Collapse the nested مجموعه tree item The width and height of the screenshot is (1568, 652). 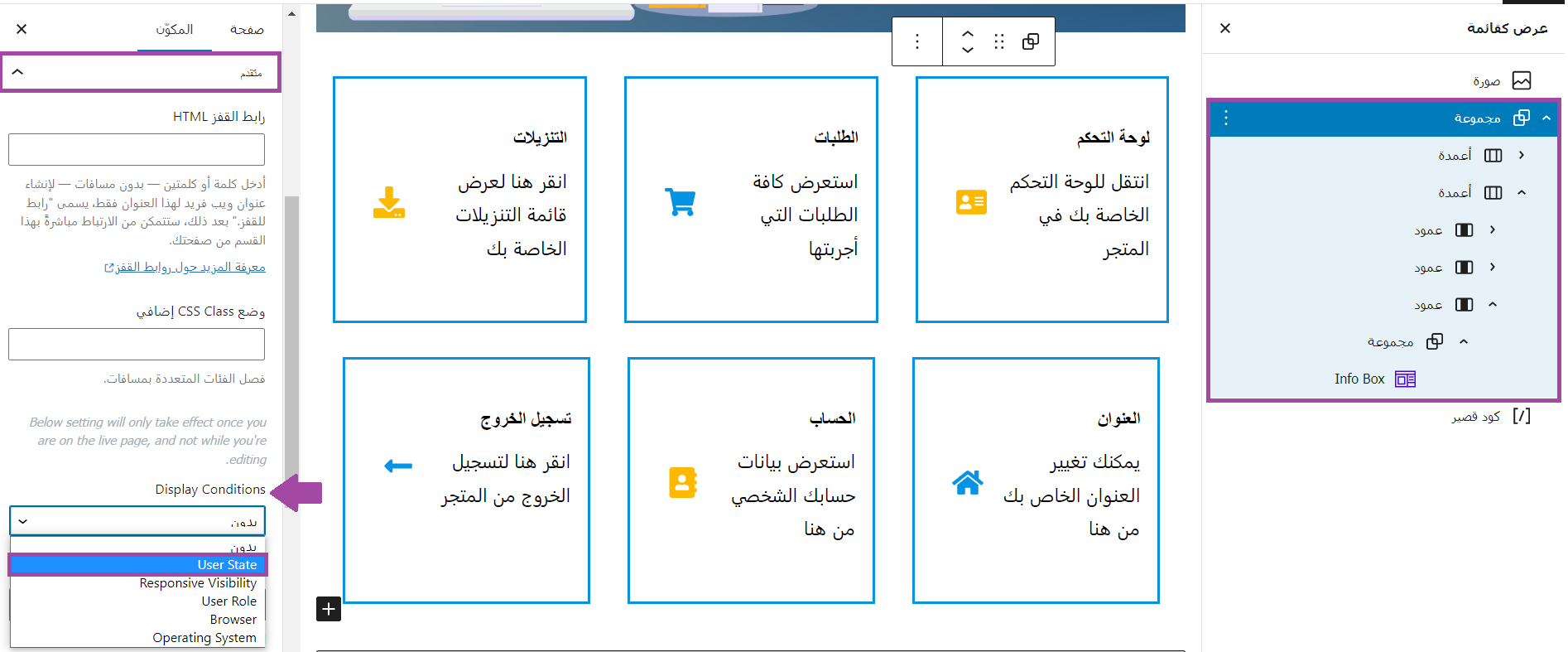tap(1464, 341)
